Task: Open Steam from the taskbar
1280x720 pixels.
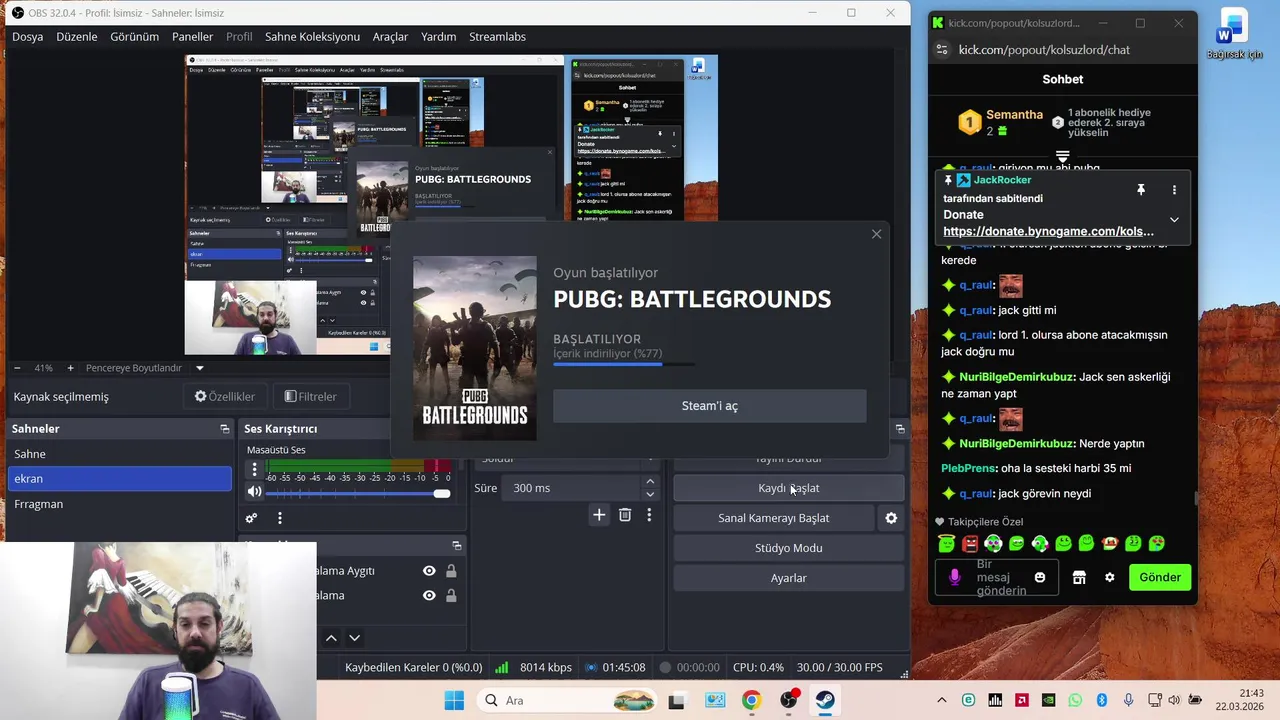Action: click(825, 700)
